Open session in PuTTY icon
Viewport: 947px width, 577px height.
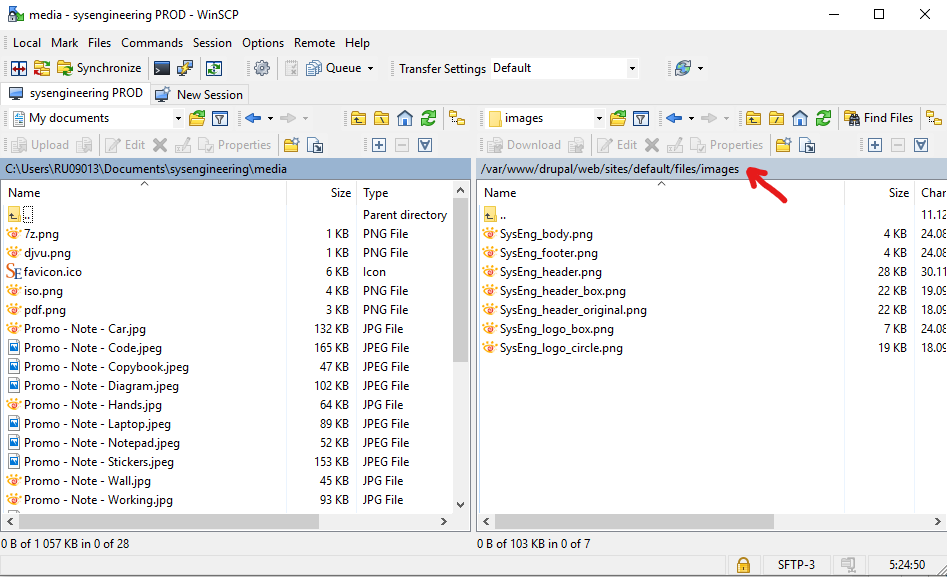[x=185, y=68]
